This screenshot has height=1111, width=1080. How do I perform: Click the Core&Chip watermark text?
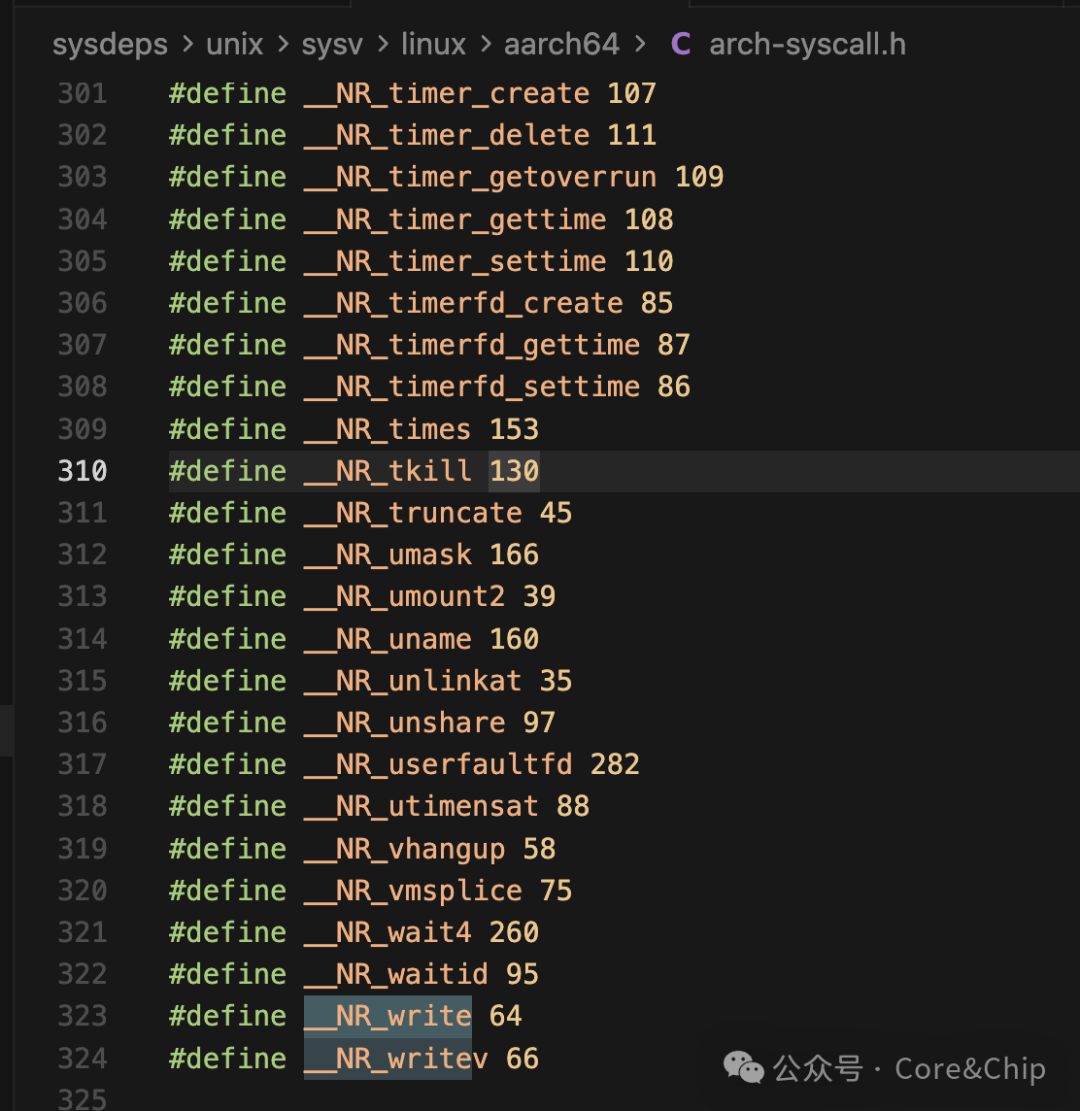[x=968, y=1068]
